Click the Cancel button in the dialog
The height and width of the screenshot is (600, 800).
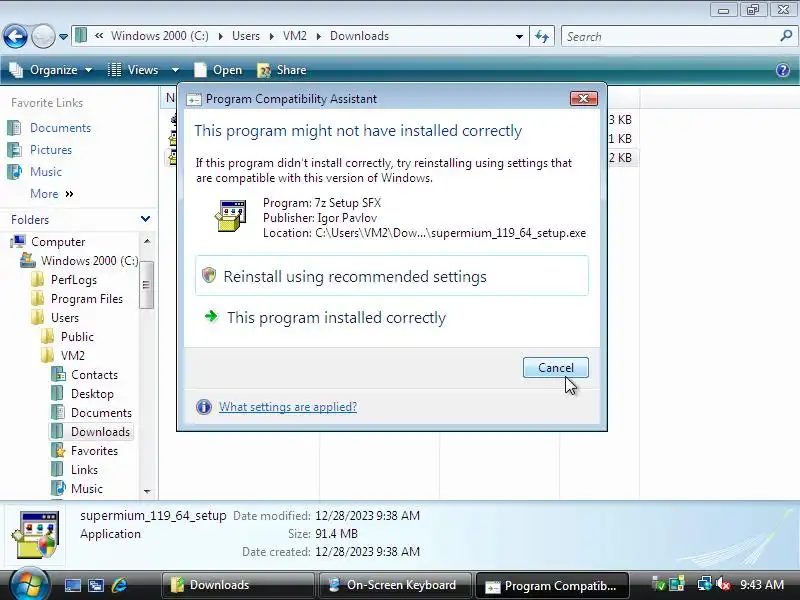(x=556, y=368)
